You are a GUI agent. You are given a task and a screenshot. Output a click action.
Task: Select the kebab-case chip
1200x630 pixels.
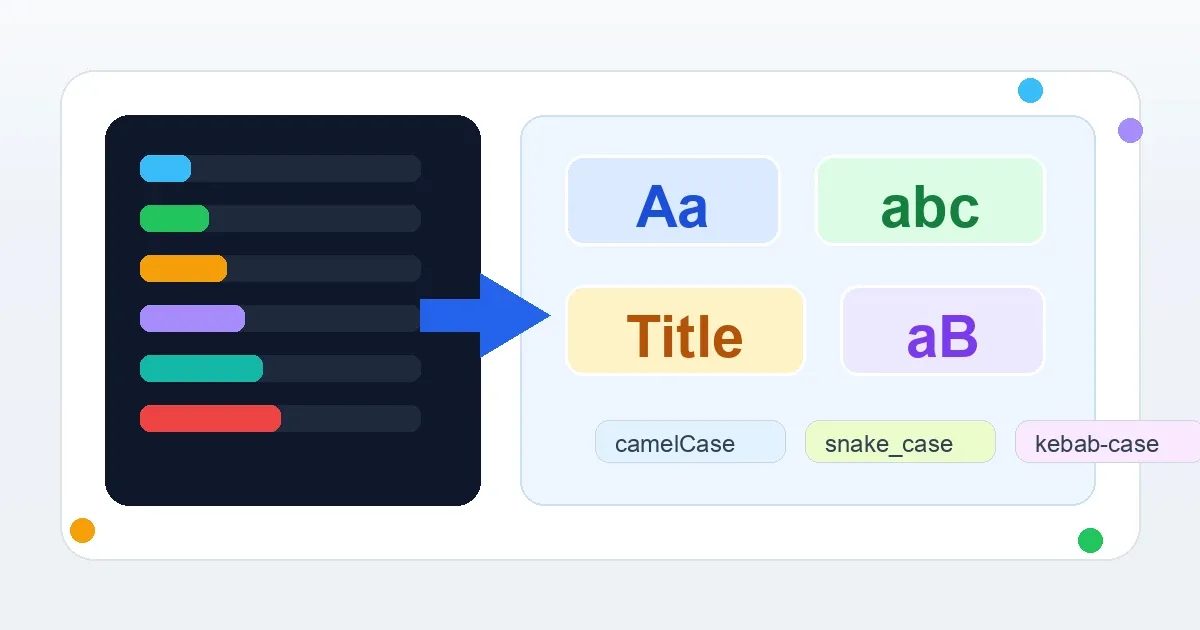click(1107, 442)
